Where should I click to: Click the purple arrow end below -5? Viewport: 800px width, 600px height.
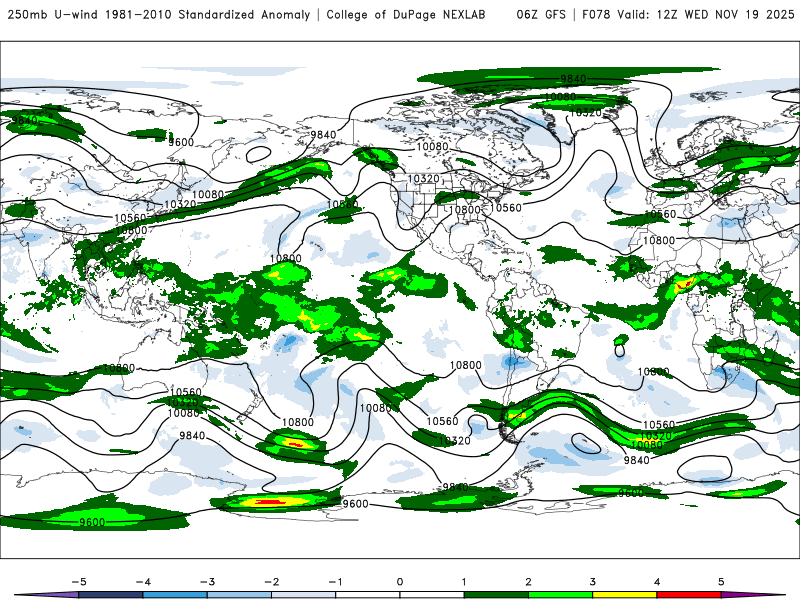coord(48,595)
